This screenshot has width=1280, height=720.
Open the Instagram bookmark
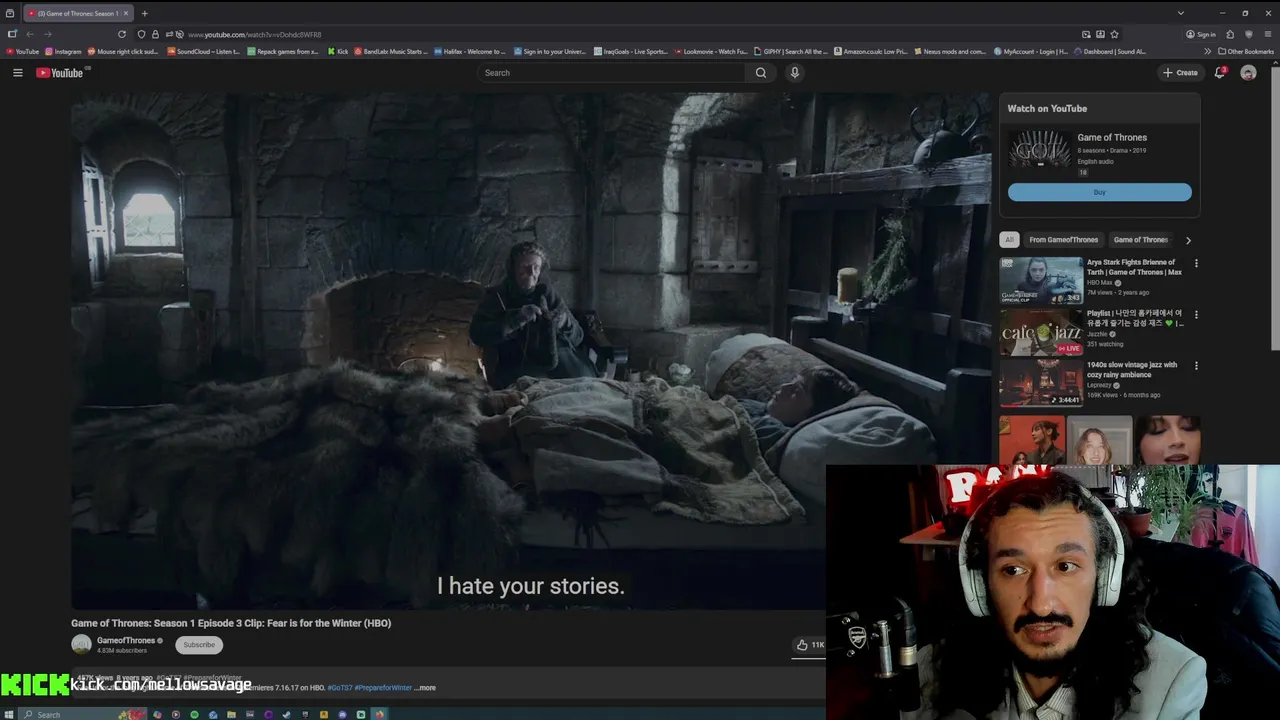pos(64,51)
